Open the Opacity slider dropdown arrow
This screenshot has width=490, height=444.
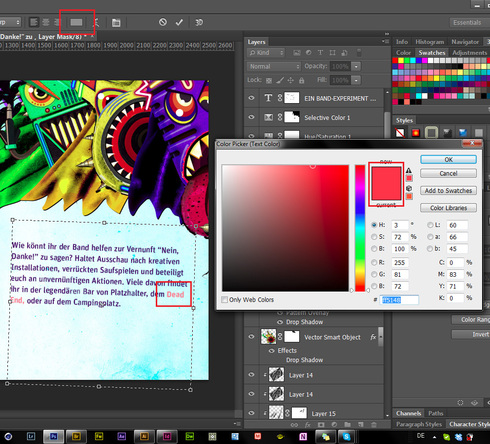pyautogui.click(x=356, y=66)
